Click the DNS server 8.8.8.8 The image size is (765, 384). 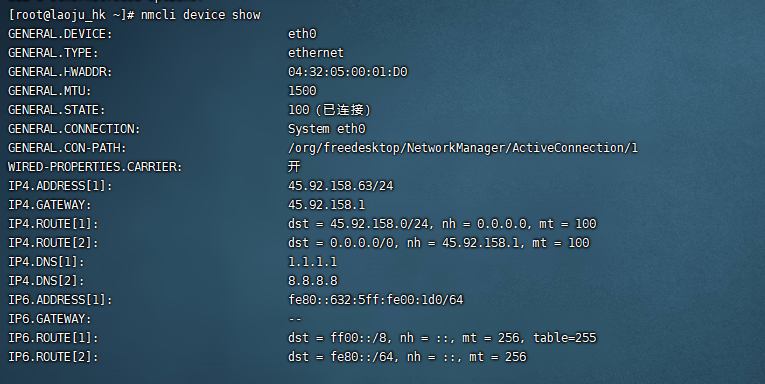tap(313, 281)
